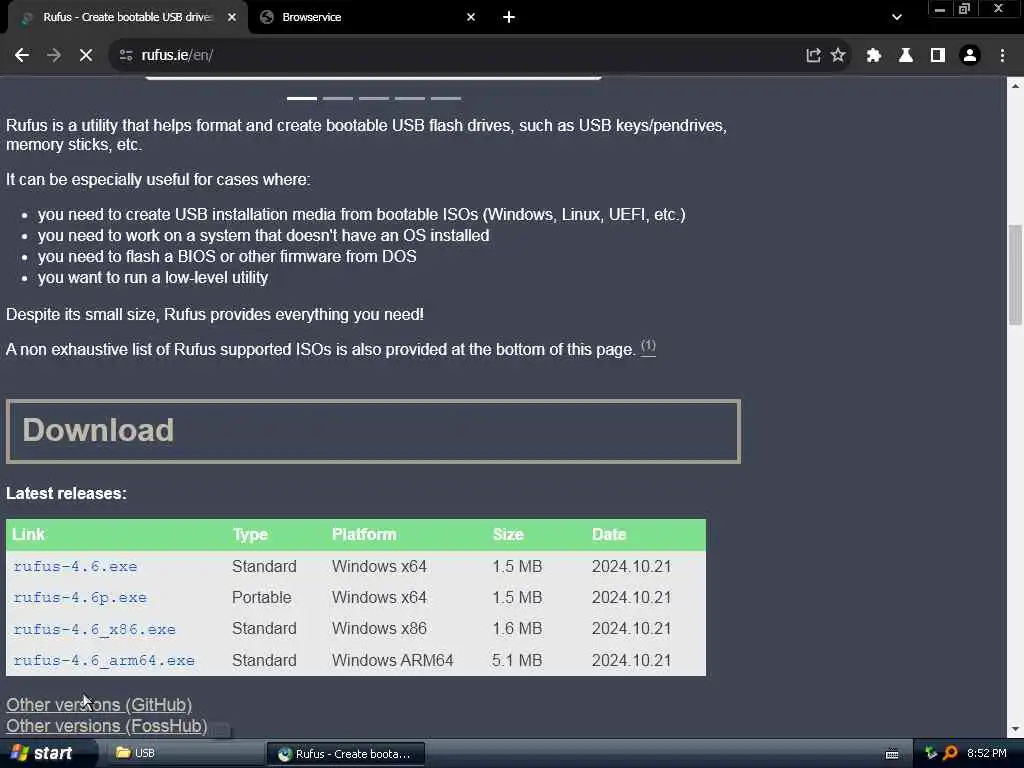Download portable rufus-4.6p.exe
The image size is (1024, 768).
[x=80, y=598]
